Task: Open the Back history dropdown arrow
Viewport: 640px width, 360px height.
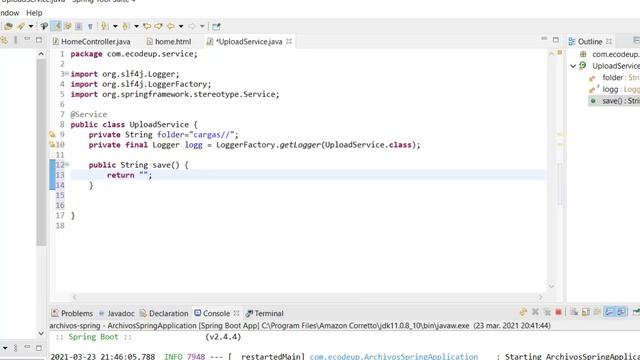Action: (181, 27)
